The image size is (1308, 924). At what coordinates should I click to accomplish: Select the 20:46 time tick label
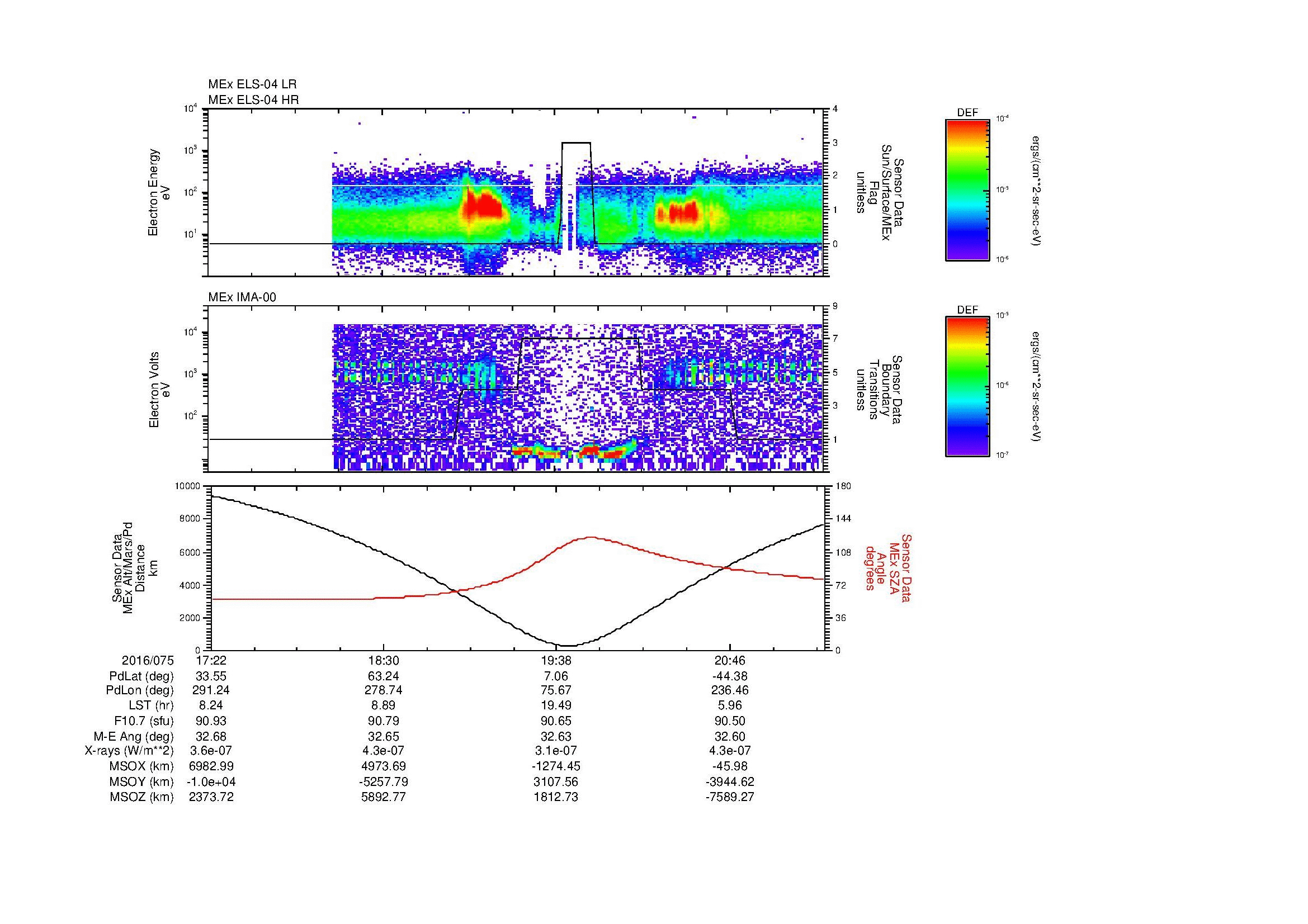[730, 661]
